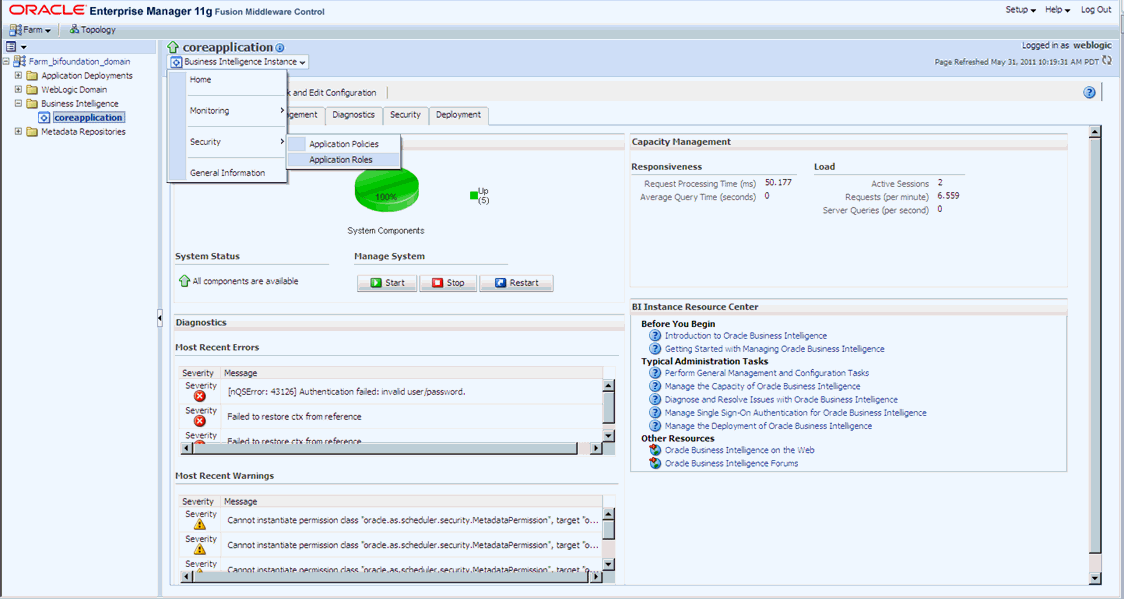Click the first Failed to restore ctx error icon

tap(200, 421)
